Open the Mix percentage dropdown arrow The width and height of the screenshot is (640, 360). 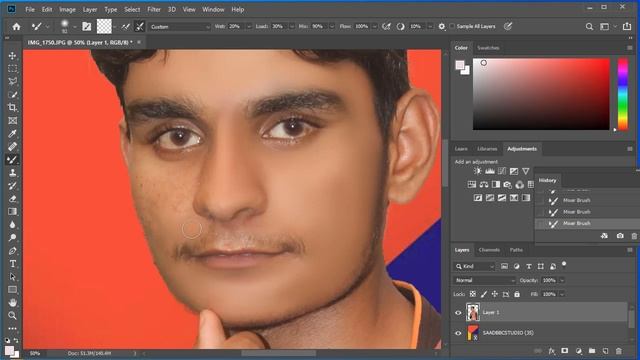coord(331,27)
